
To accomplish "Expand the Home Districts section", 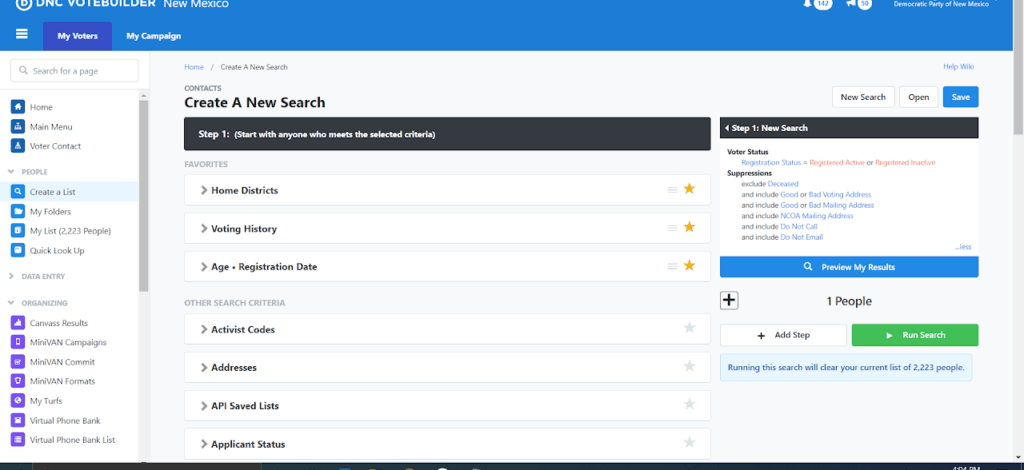I will tap(244, 190).
